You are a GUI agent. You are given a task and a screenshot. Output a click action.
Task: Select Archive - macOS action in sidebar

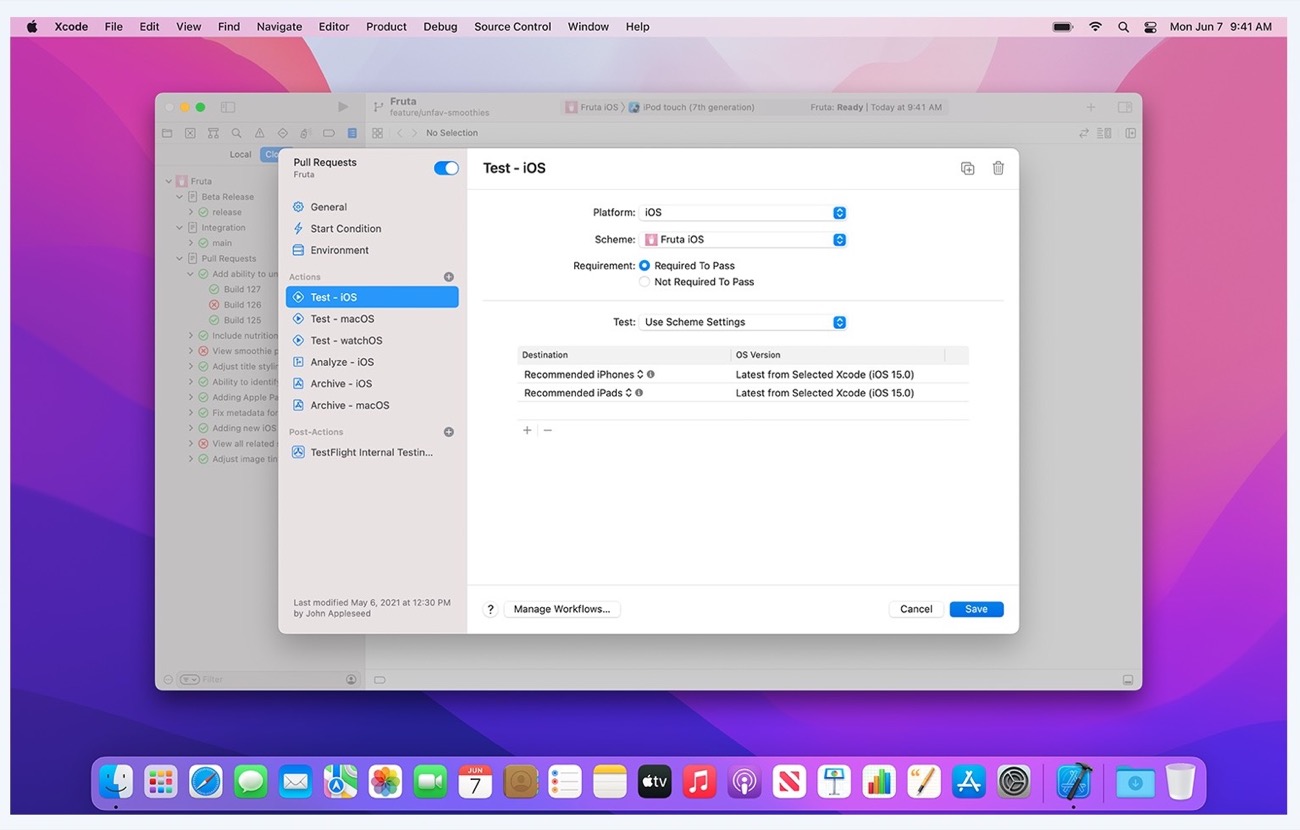pos(349,405)
